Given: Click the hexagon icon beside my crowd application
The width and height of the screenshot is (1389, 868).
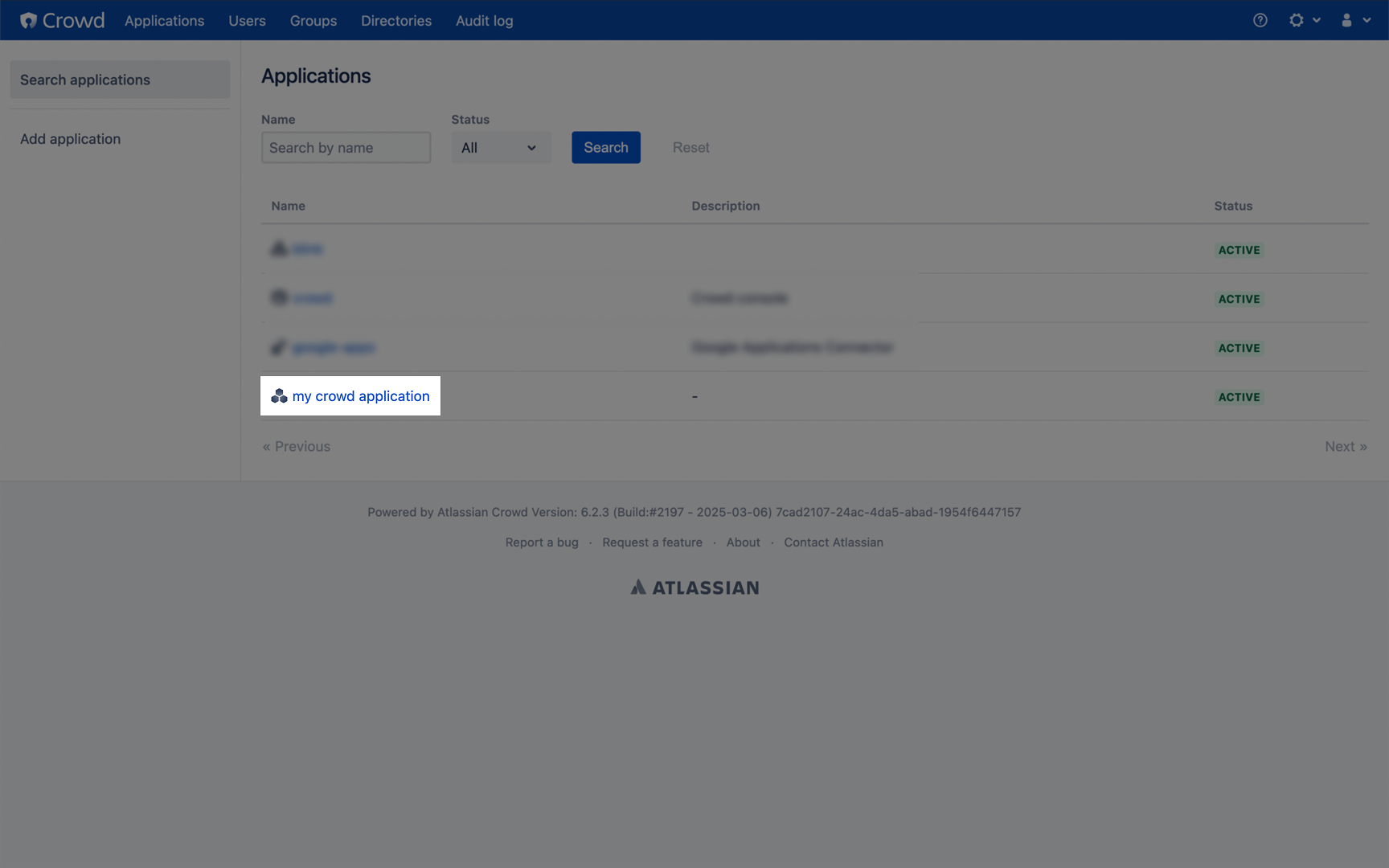Looking at the screenshot, I should coord(279,395).
